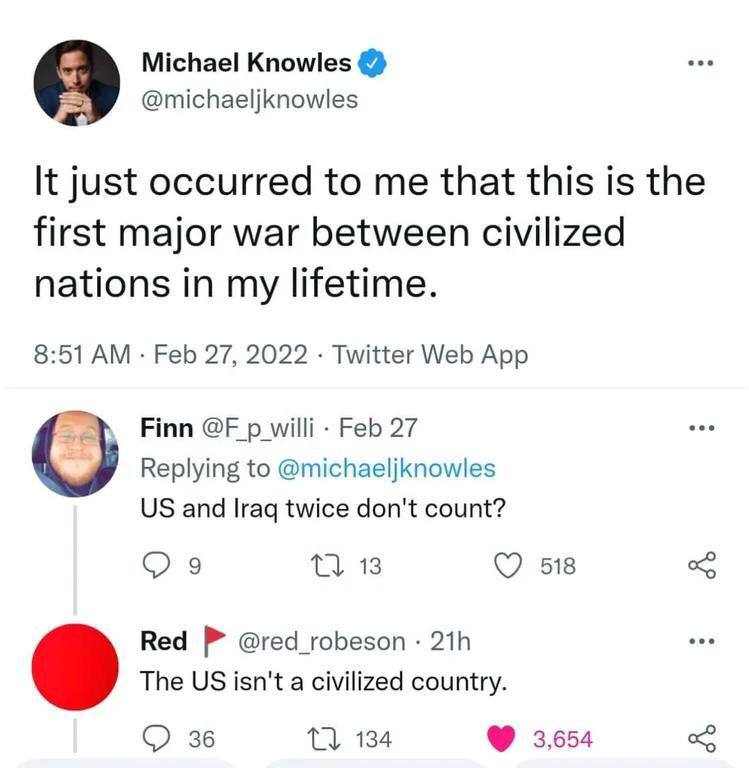Open the three-dot menu on Finn's reply

701,428
